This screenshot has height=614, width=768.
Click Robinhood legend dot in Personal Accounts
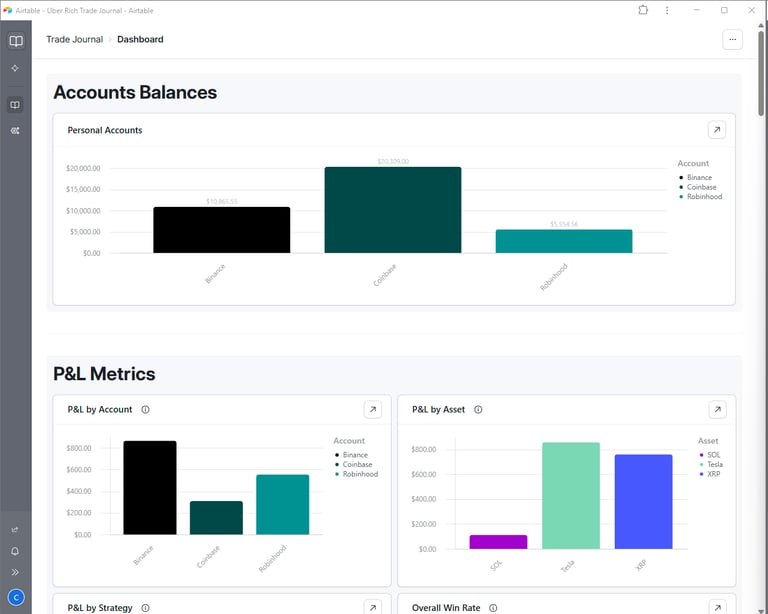click(681, 196)
